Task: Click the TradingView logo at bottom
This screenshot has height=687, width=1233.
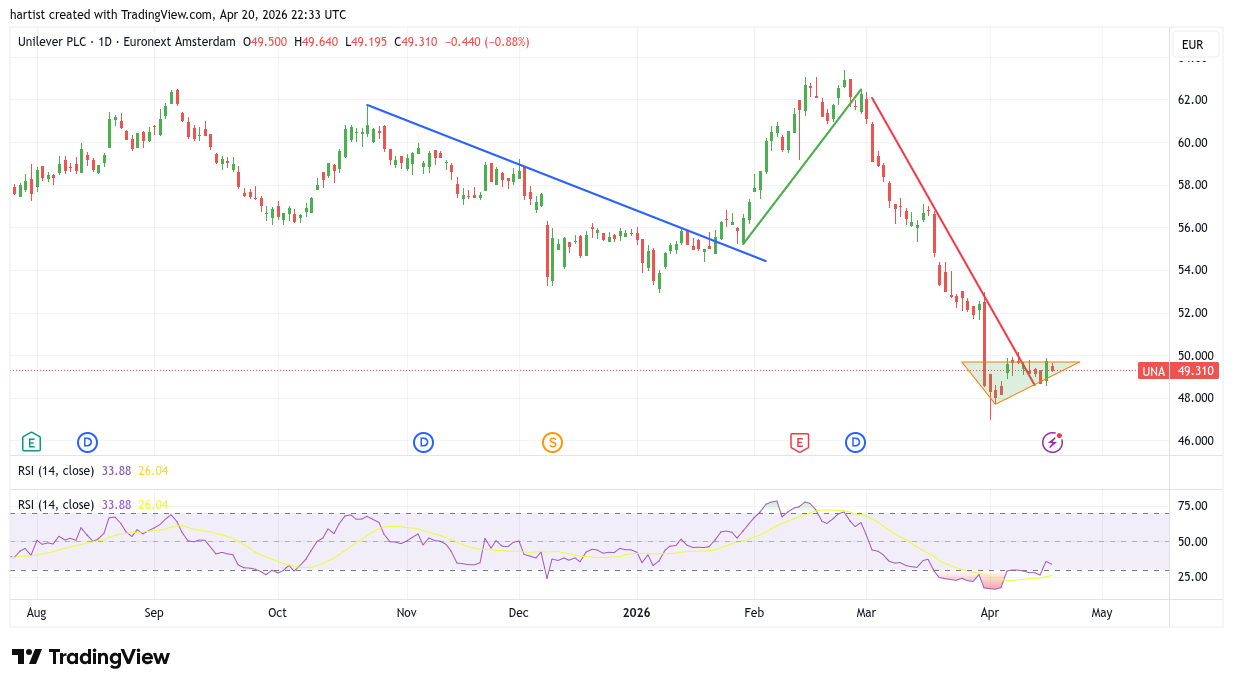Action: (x=91, y=657)
